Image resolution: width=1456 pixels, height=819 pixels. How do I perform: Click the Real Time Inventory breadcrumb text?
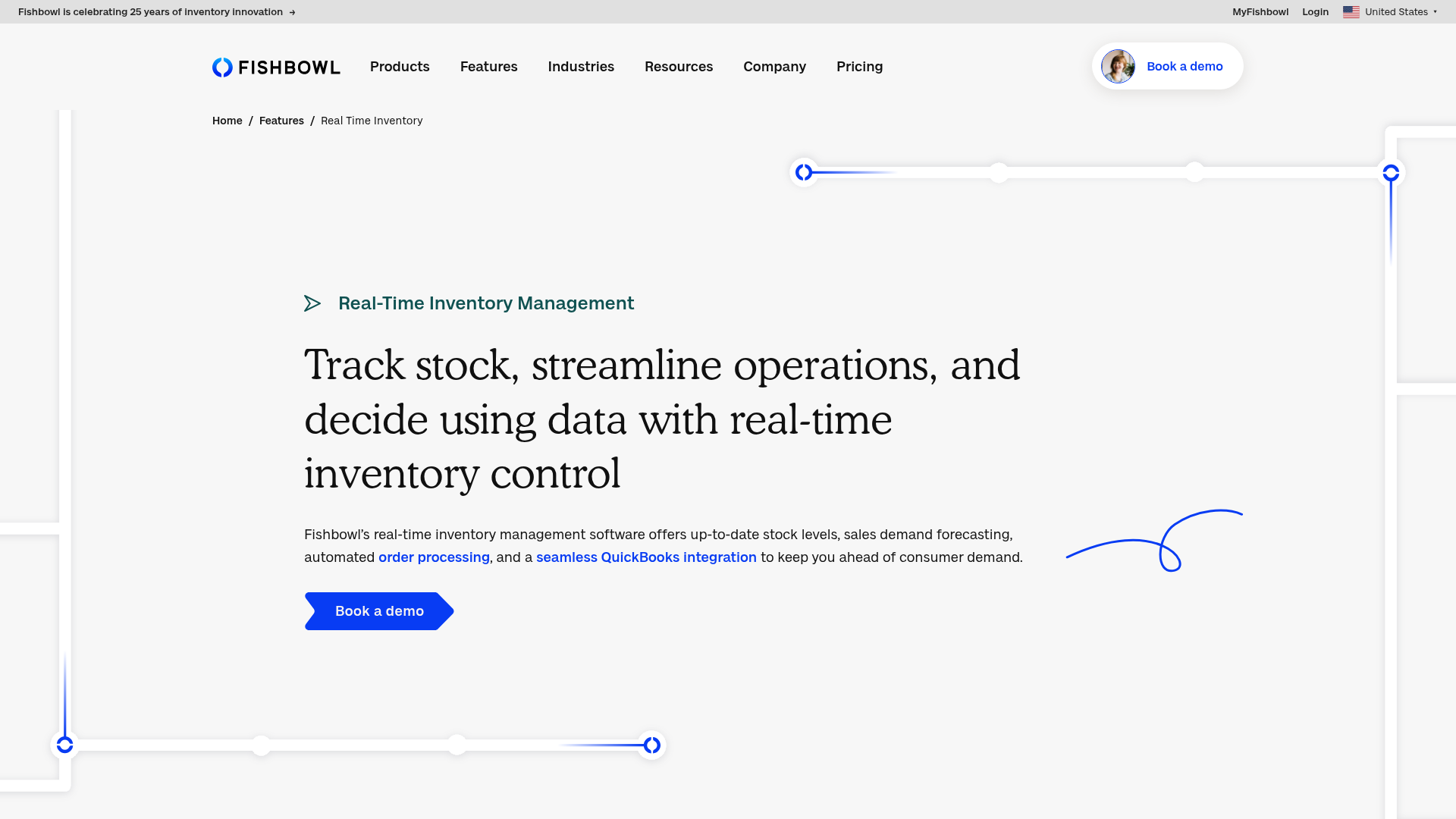[372, 121]
